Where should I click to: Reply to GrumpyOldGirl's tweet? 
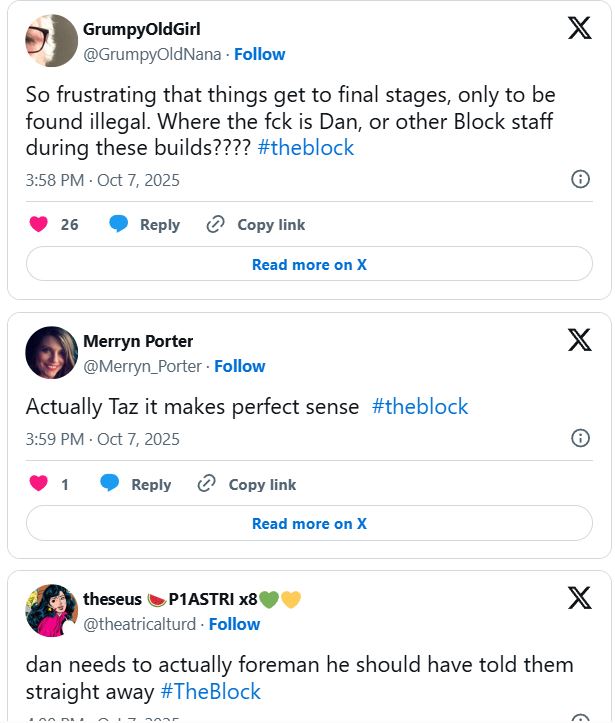(x=144, y=224)
